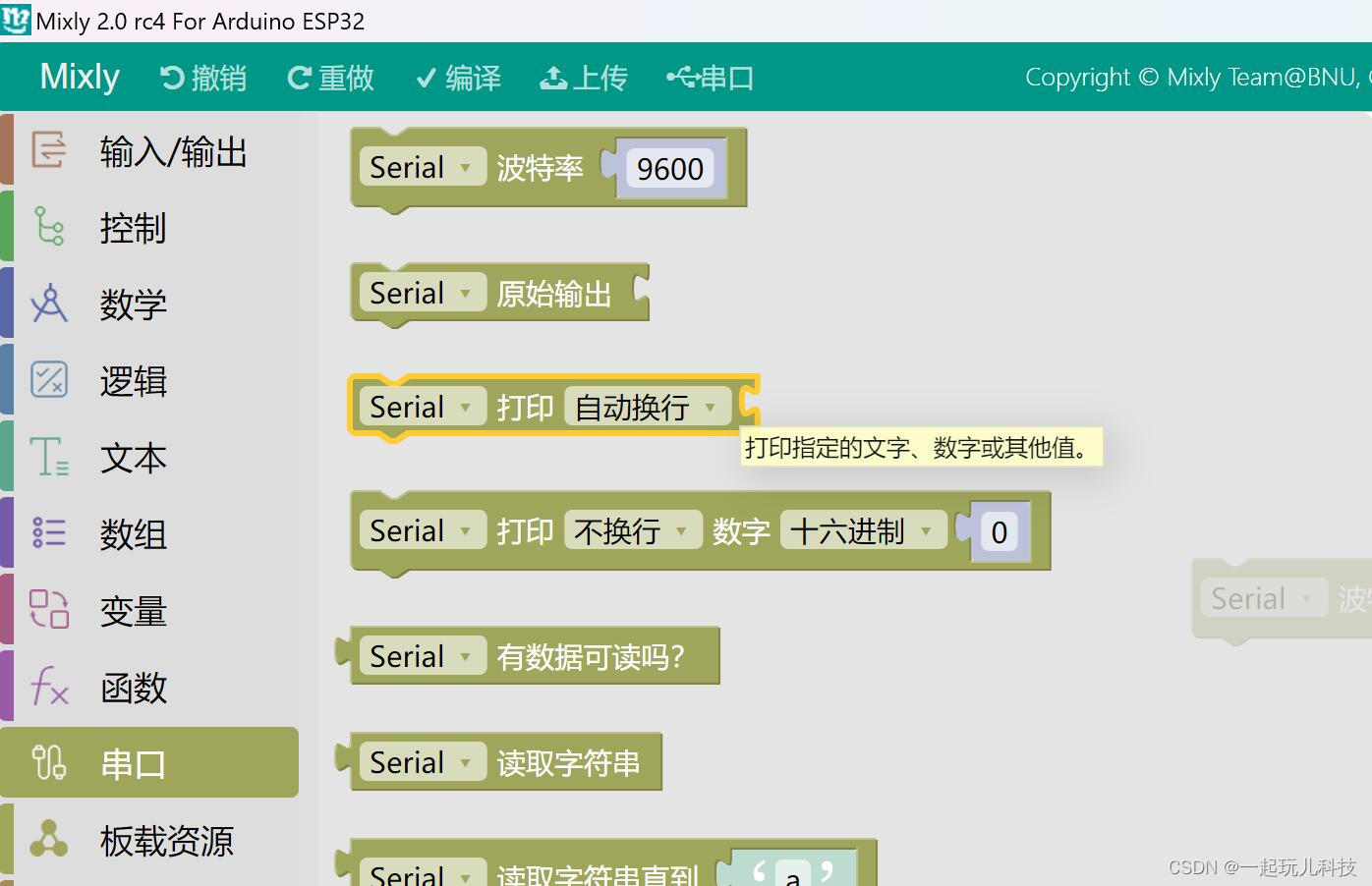Open the 函数 block category

[x=149, y=687]
